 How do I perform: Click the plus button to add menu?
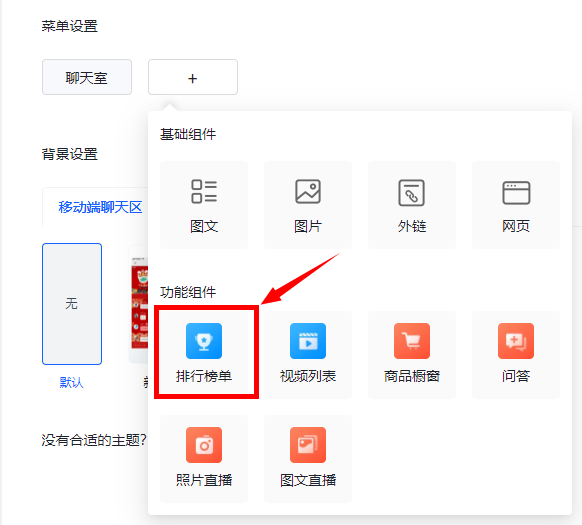[x=193, y=77]
